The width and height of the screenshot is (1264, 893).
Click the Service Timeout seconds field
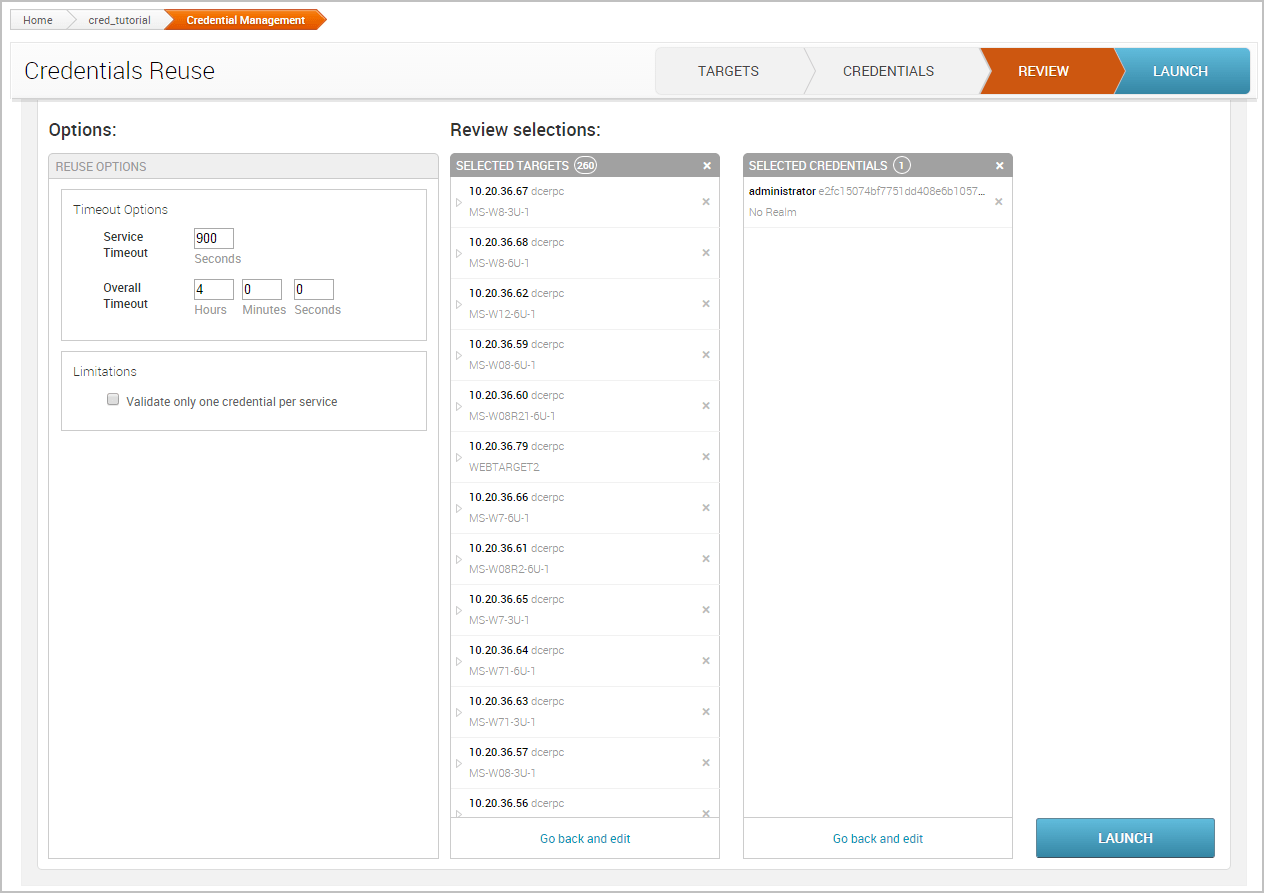213,238
